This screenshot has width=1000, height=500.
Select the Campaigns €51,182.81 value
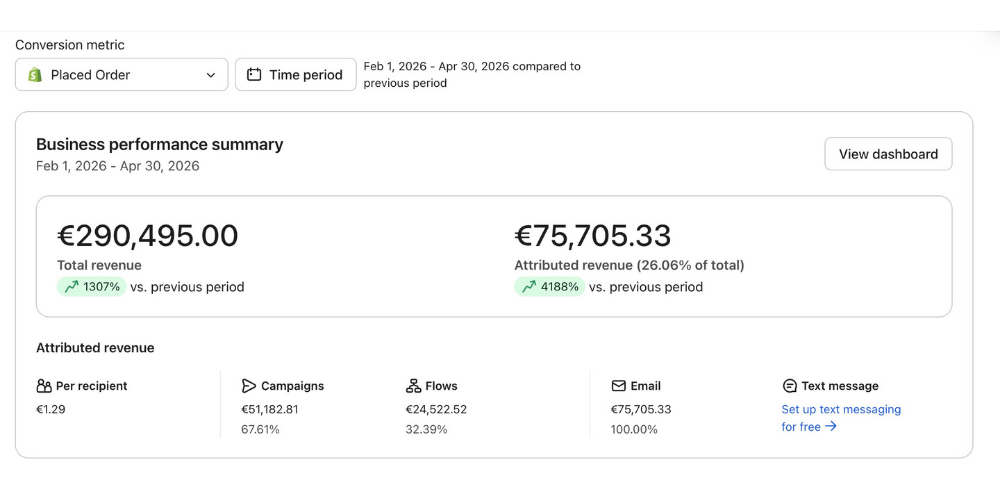click(x=270, y=409)
